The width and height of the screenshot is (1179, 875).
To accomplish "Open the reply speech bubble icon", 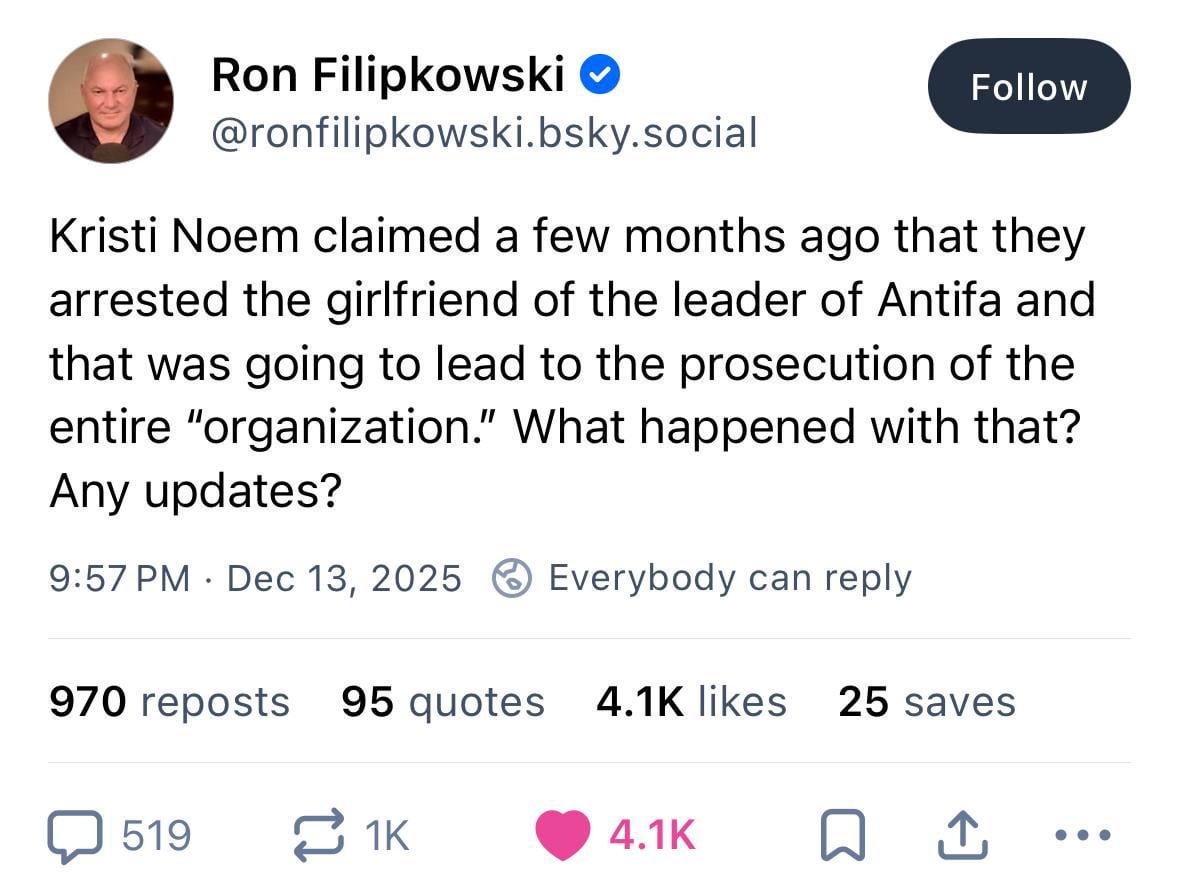I will click(x=75, y=835).
